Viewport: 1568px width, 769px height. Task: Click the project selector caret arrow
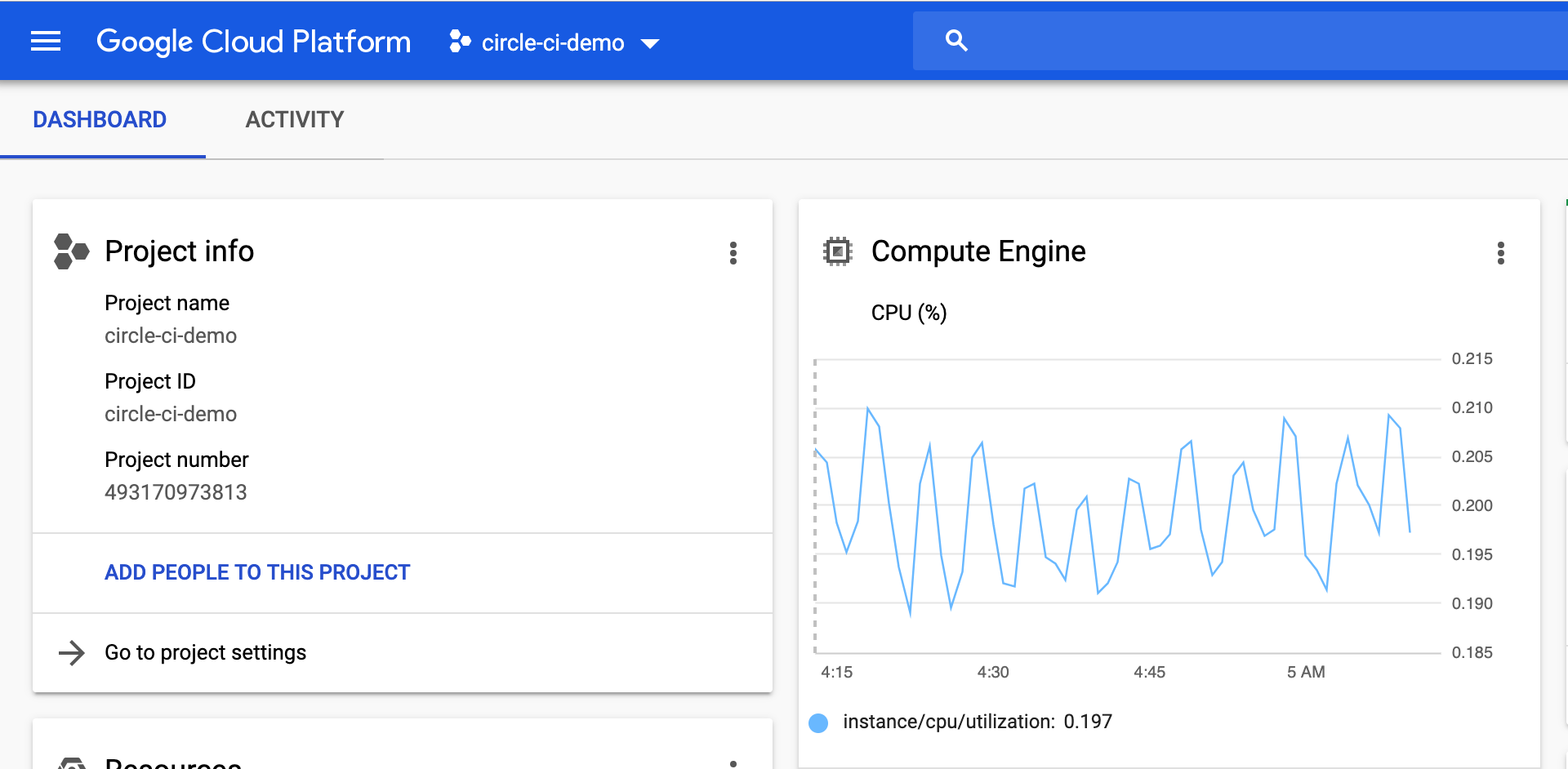click(x=650, y=43)
